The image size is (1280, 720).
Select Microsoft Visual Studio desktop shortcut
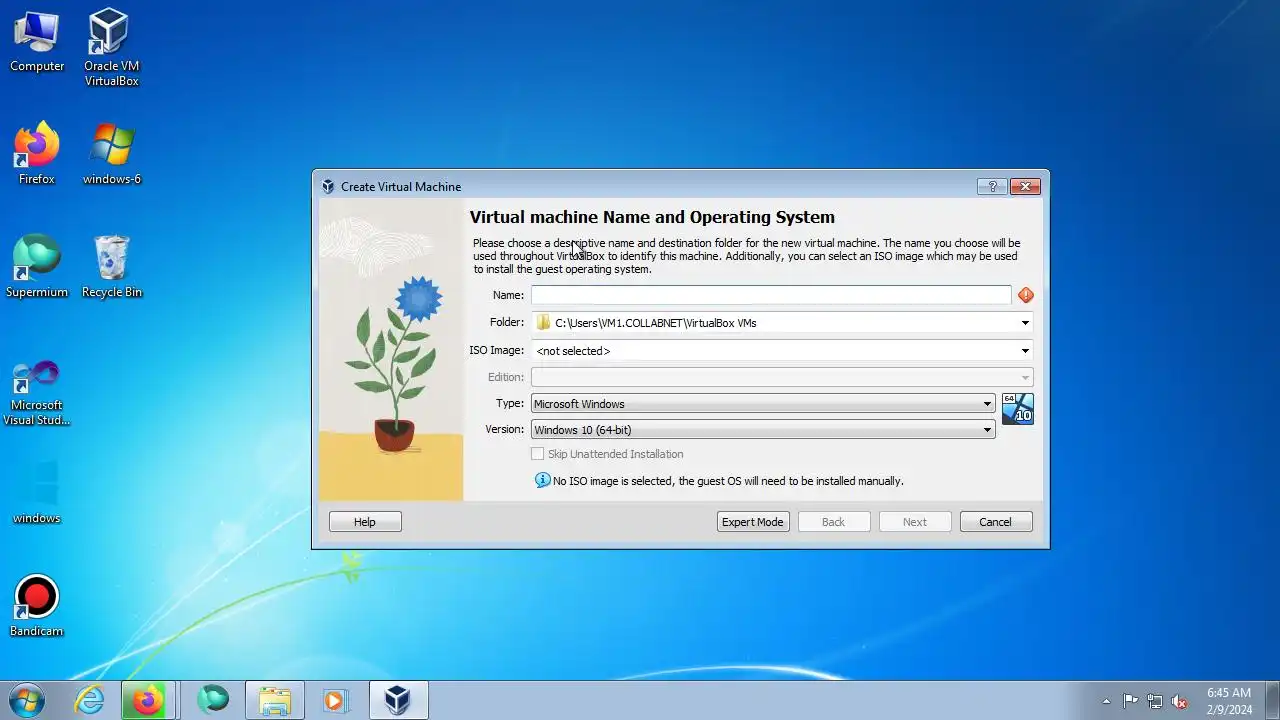coord(37,392)
